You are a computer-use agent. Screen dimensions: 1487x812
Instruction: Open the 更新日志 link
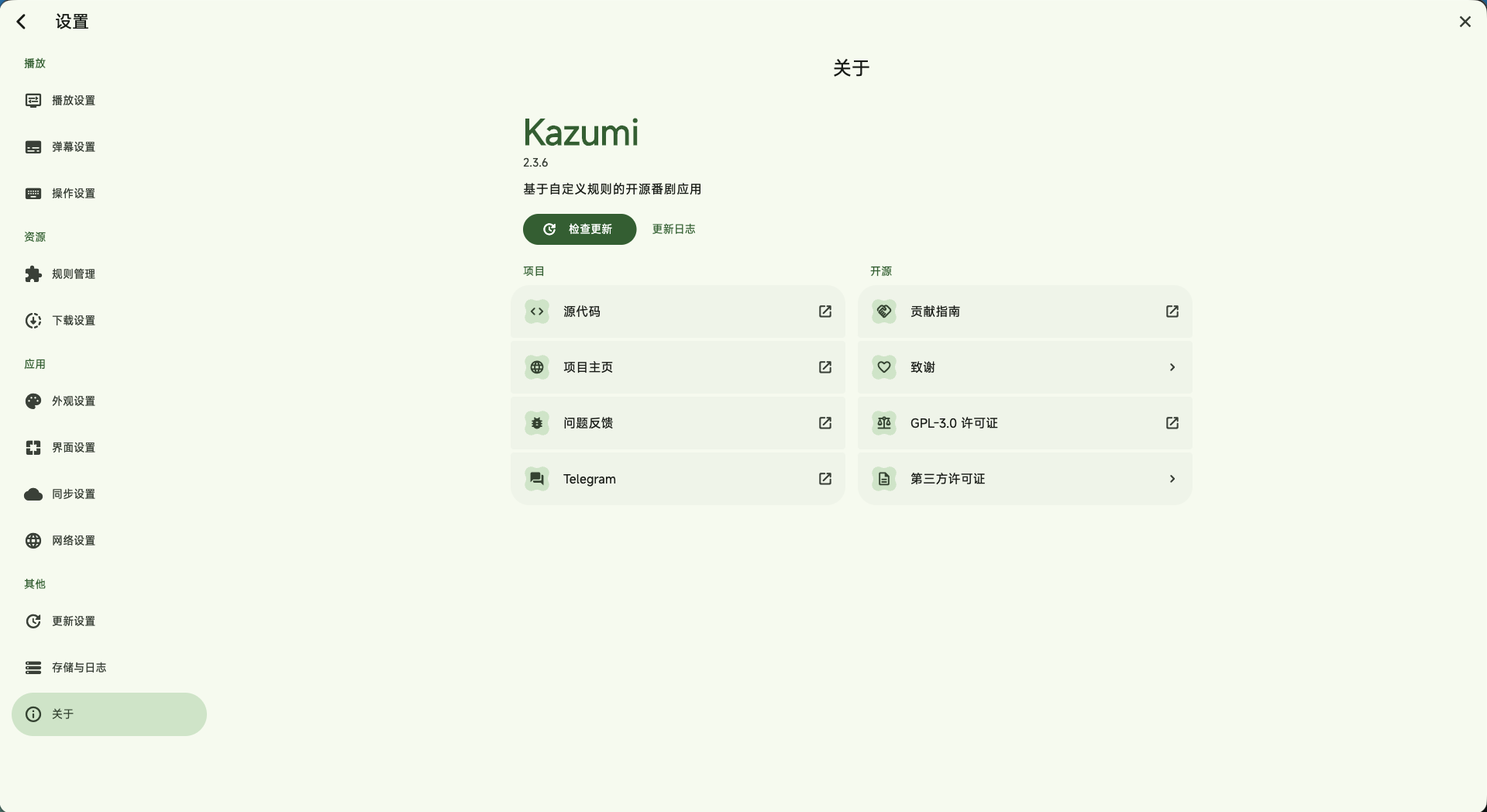(674, 229)
